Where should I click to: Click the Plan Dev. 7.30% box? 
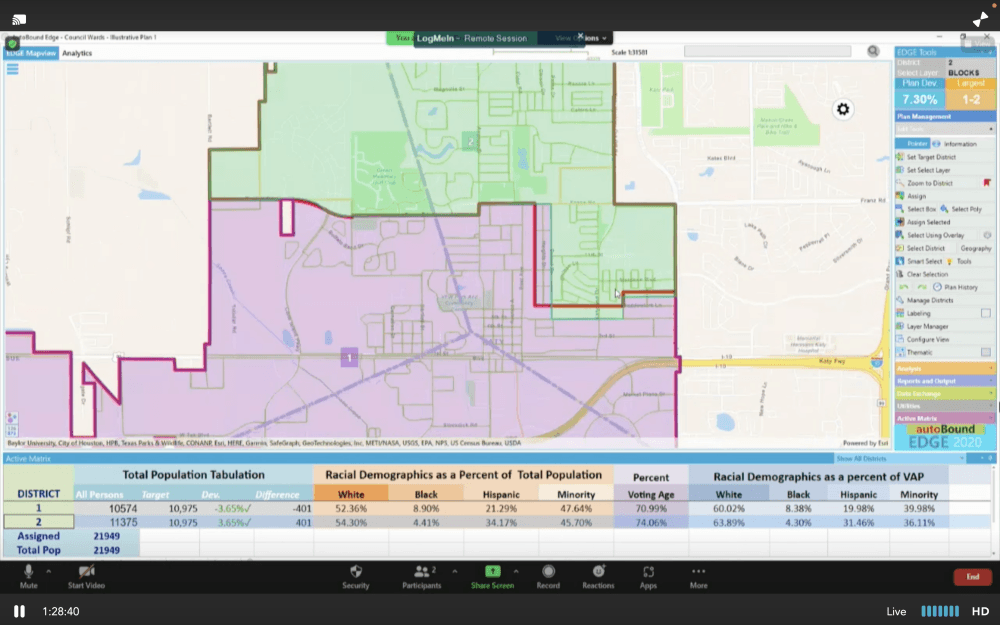click(920, 94)
